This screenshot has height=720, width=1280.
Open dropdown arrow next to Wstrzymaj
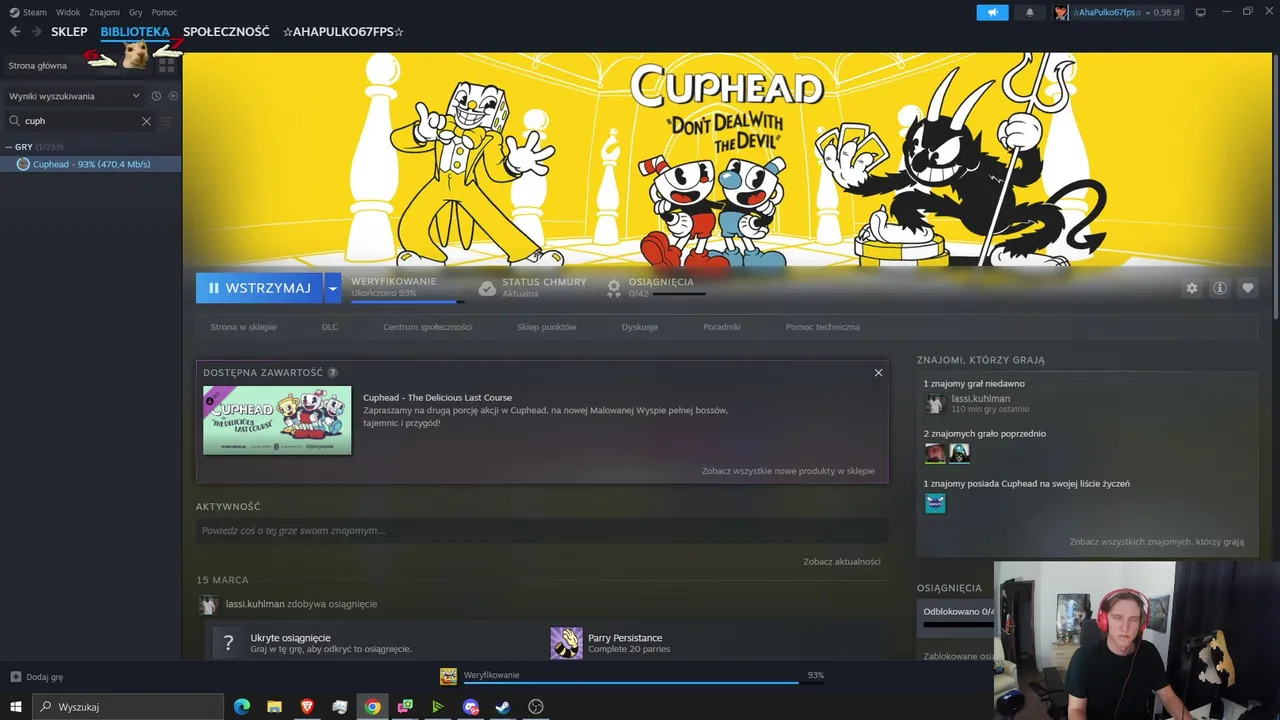coord(333,288)
